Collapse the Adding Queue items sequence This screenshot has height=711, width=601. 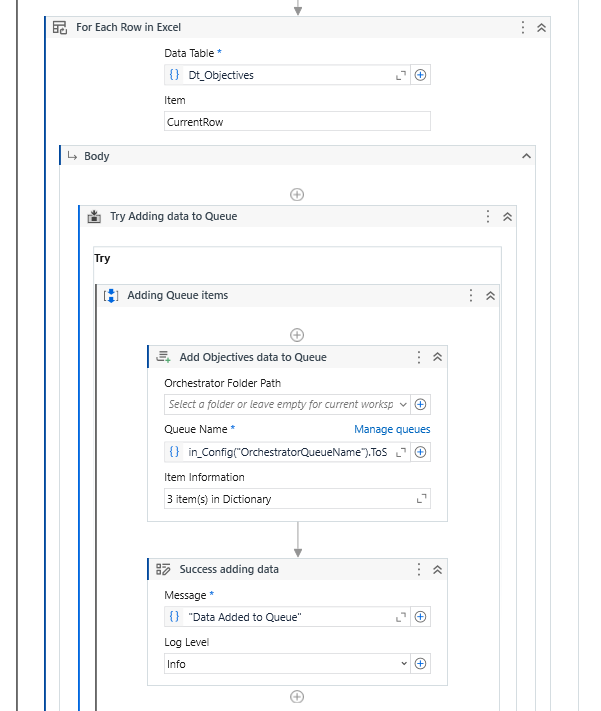[490, 296]
